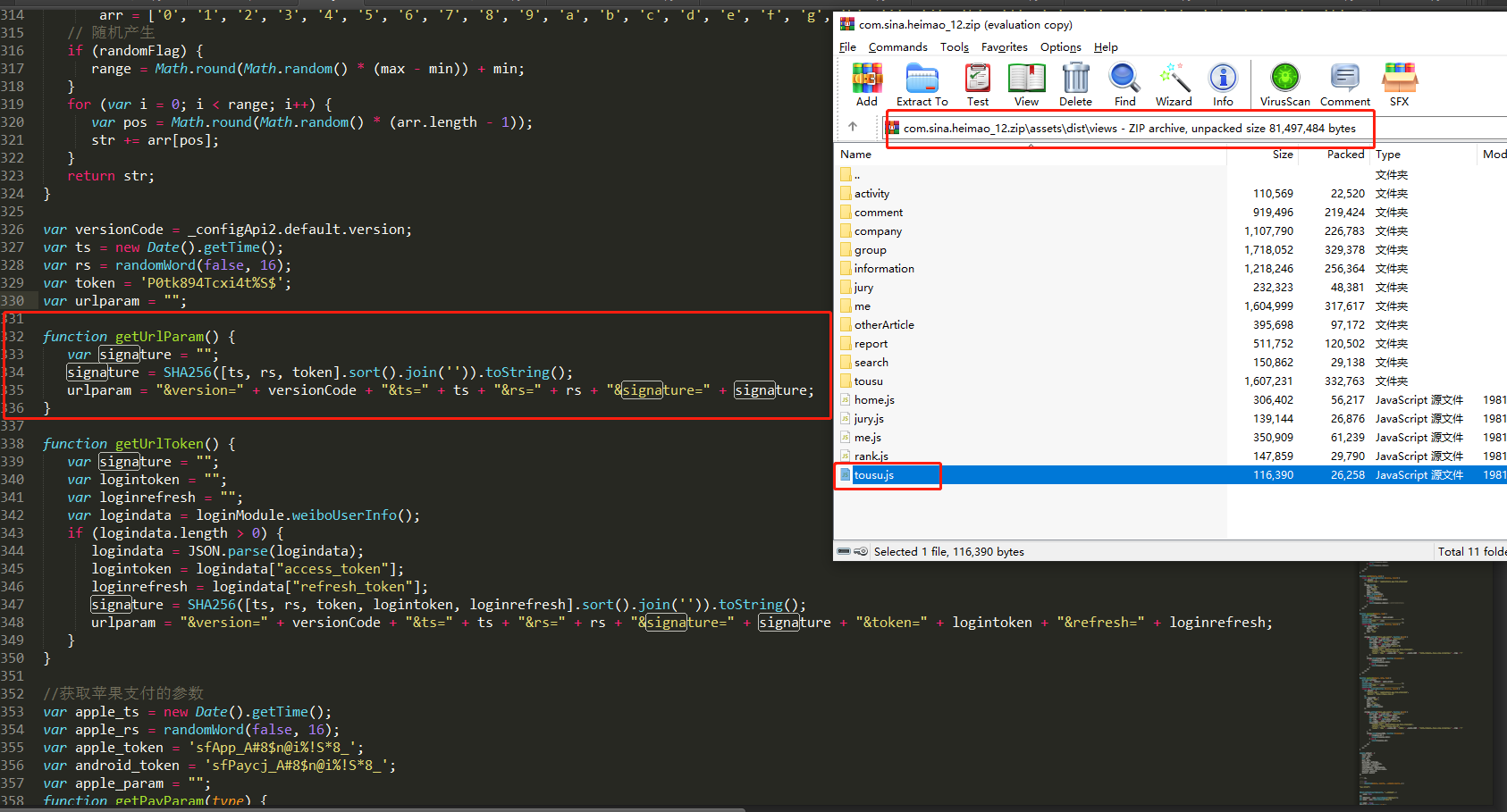
Task: Select the me.js file
Action: pos(1171,437)
